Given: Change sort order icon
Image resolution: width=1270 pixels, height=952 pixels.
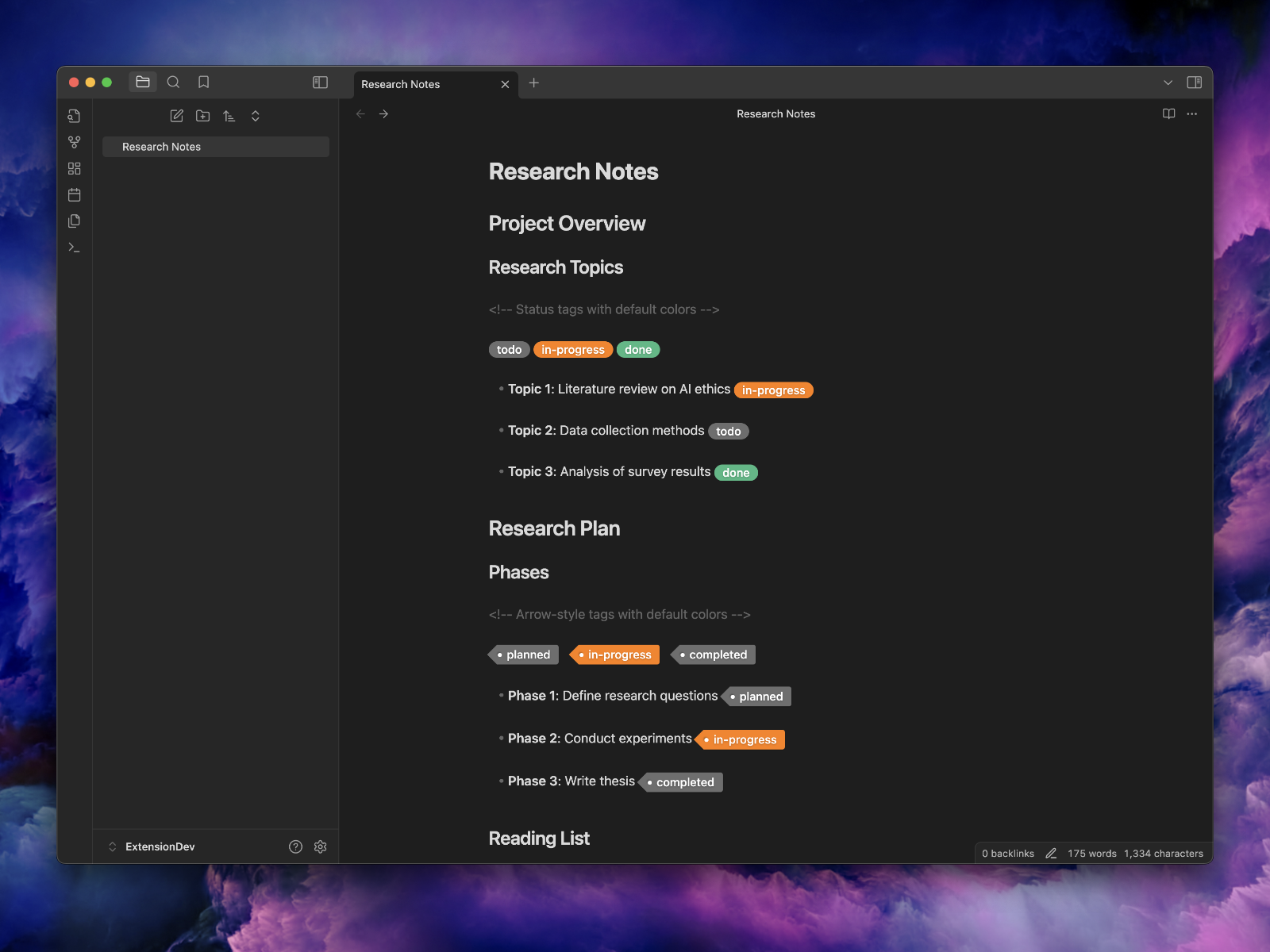Looking at the screenshot, I should (x=229, y=116).
